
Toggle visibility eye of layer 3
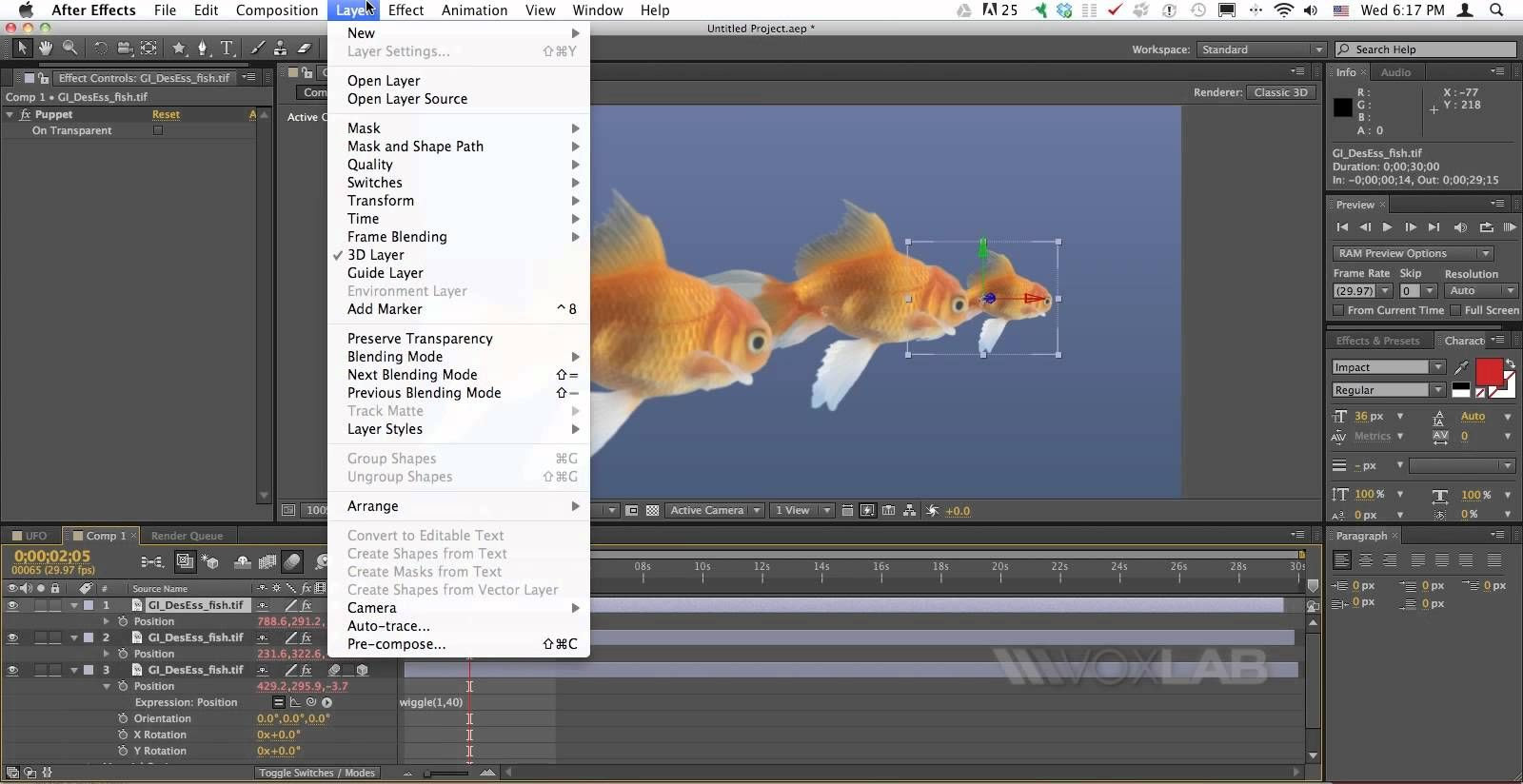click(12, 670)
